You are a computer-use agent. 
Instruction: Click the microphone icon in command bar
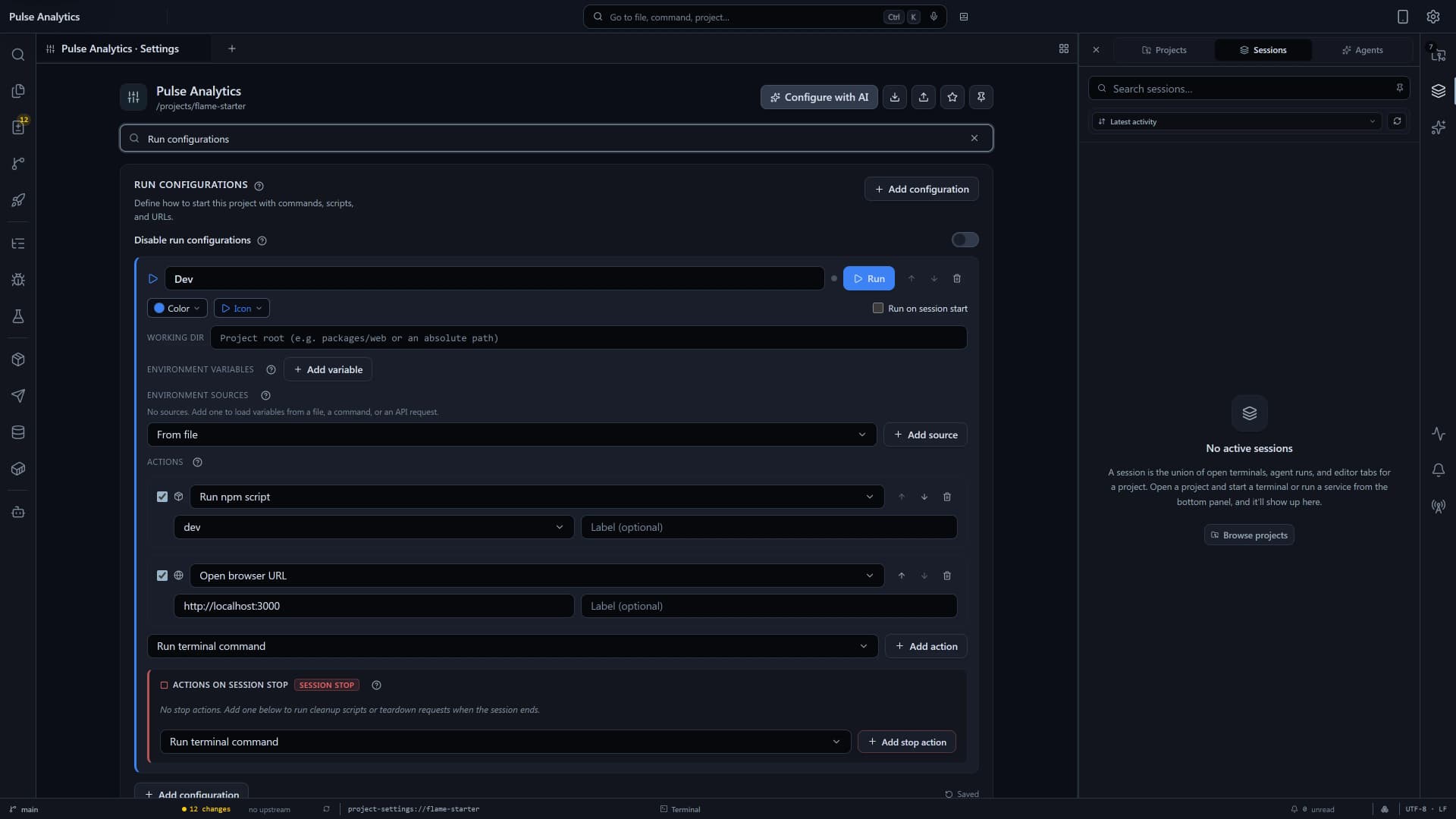coord(934,17)
